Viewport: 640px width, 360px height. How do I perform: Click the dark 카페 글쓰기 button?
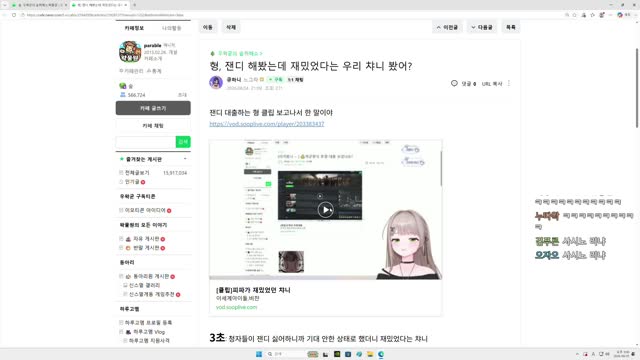[x=153, y=108]
